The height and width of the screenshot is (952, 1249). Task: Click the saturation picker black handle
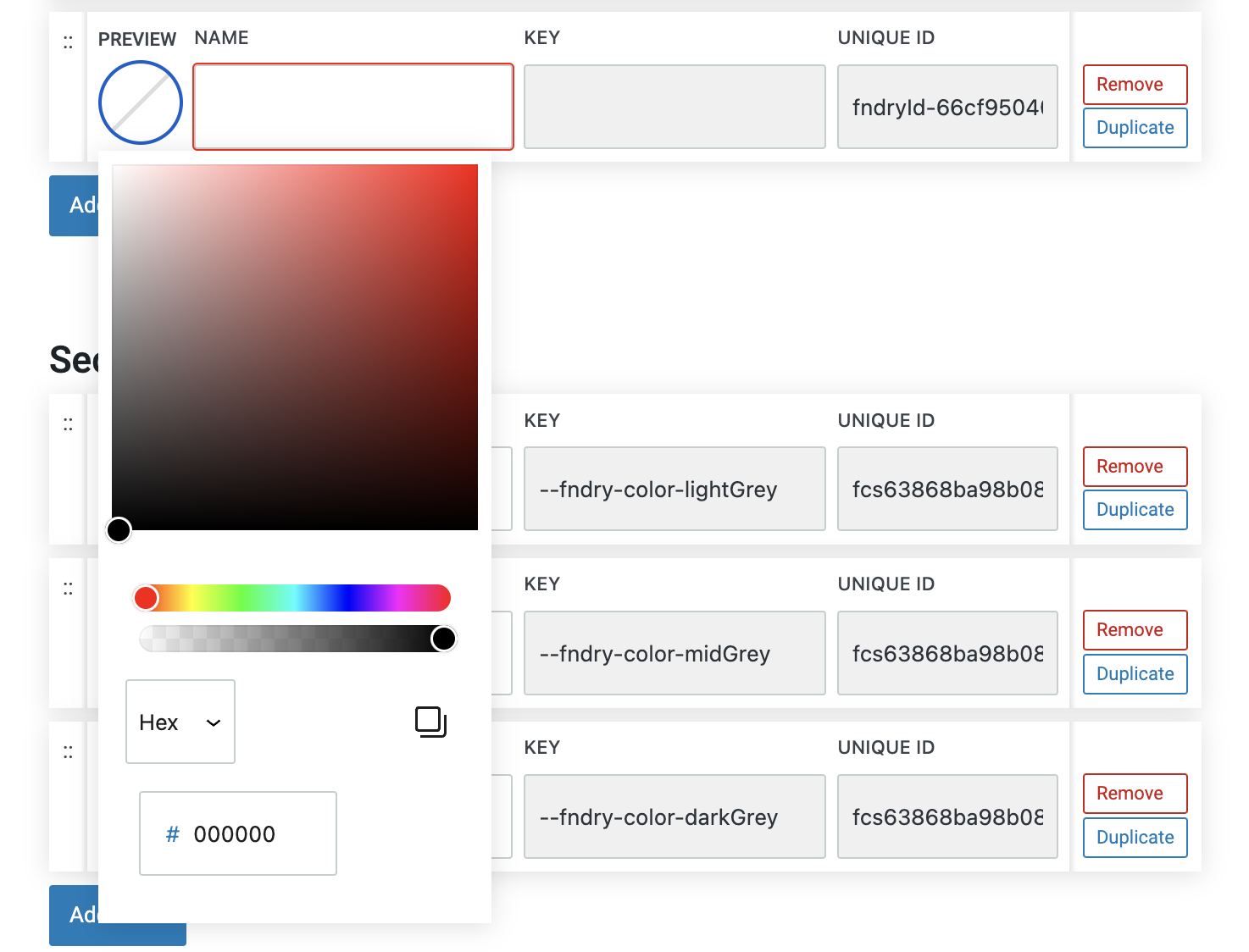click(119, 530)
